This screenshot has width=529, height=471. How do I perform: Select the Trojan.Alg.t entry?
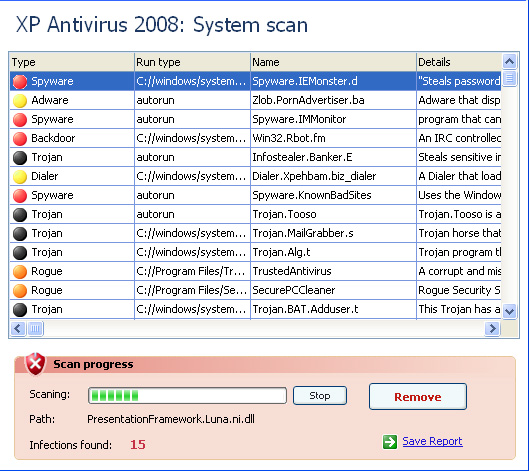click(333, 252)
